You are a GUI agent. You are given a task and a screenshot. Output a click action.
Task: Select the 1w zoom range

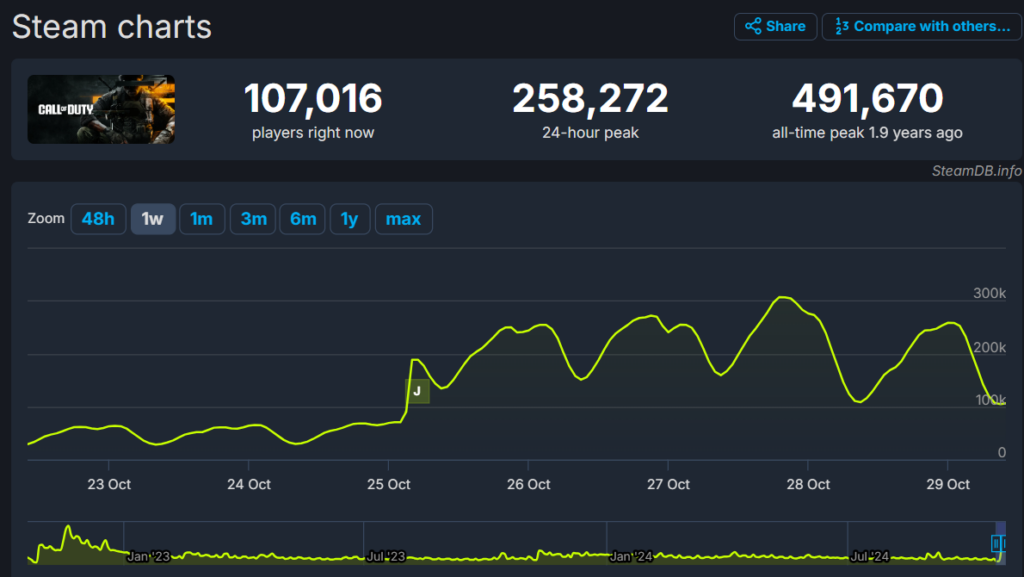tap(153, 219)
